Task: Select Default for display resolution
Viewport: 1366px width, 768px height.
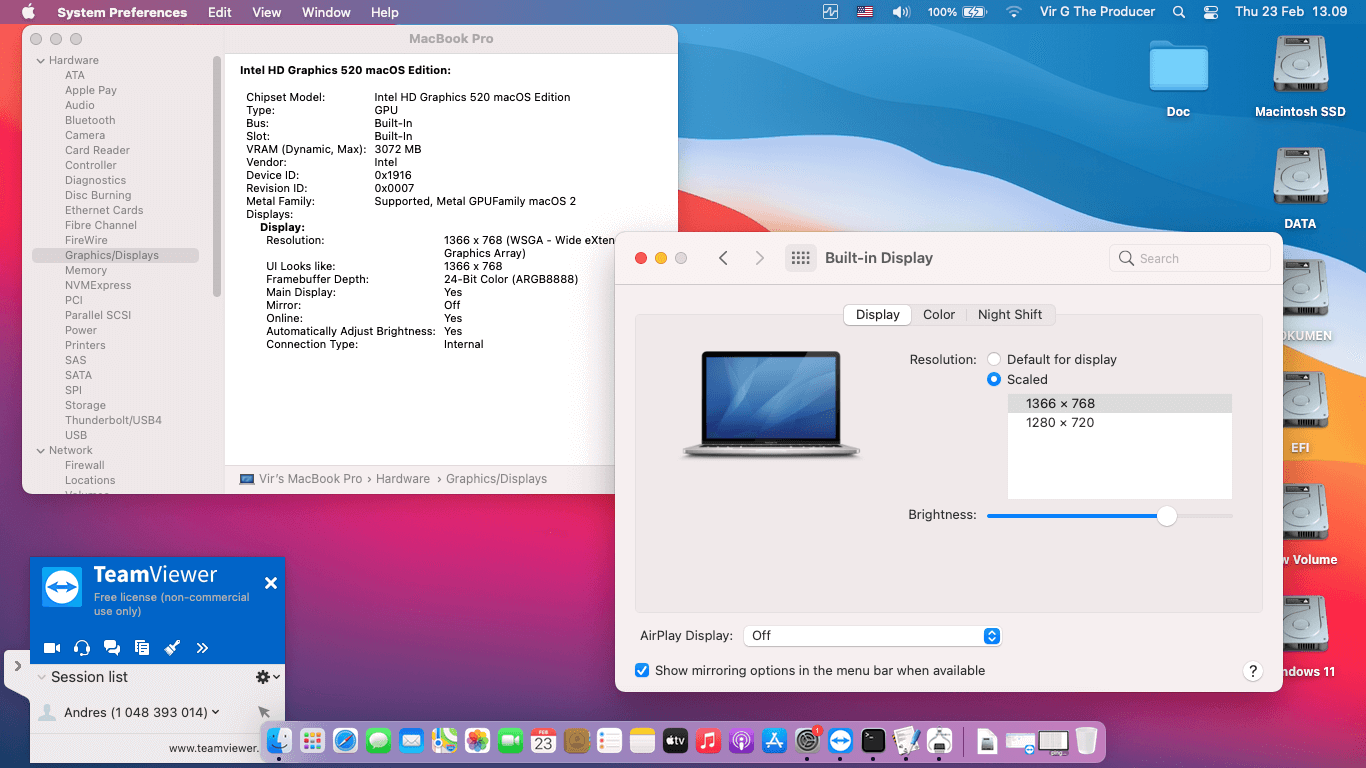Action: point(994,359)
